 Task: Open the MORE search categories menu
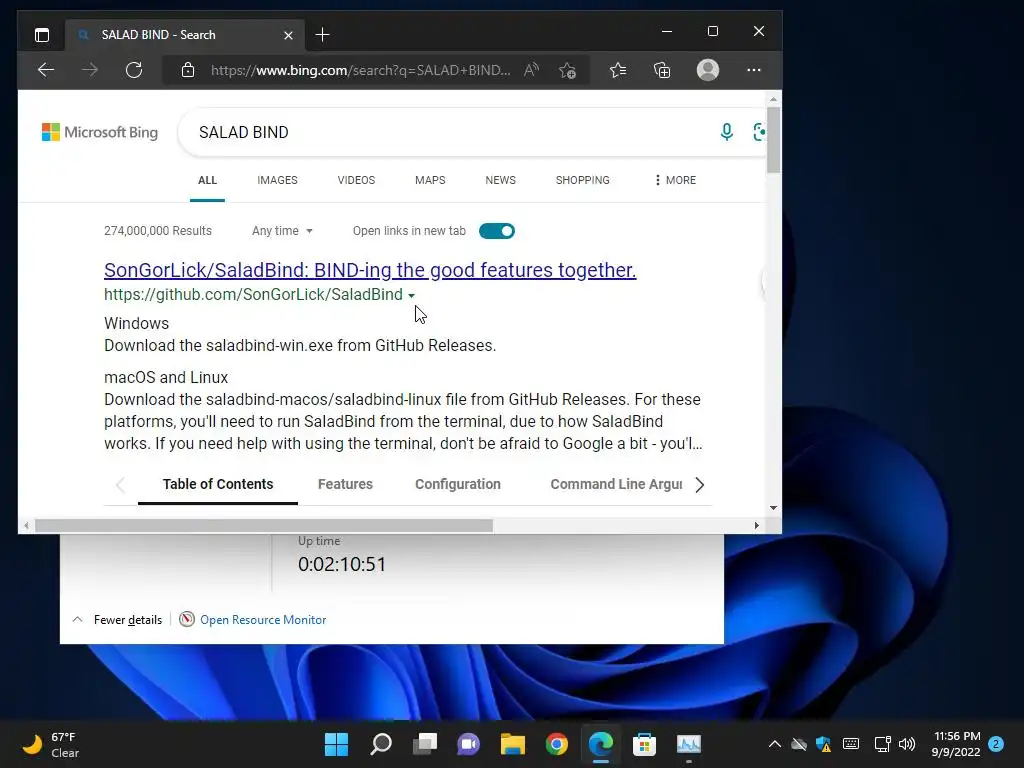tap(675, 180)
